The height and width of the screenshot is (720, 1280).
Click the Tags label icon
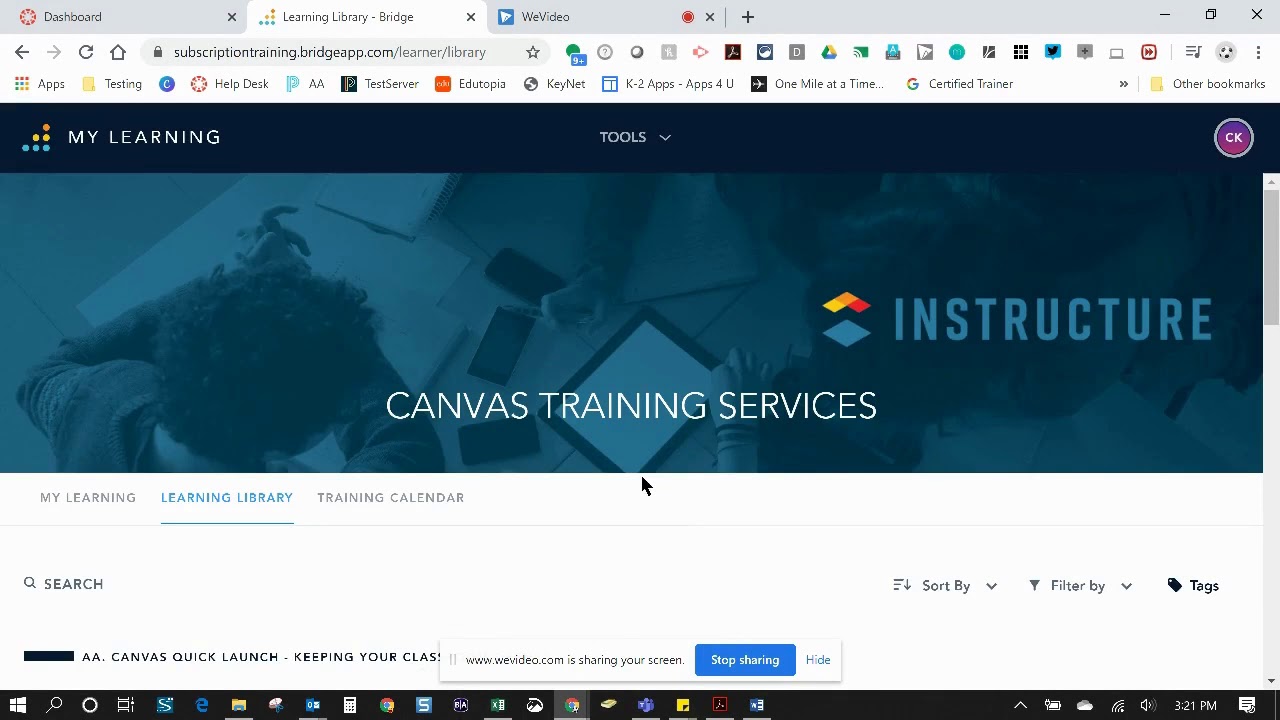pos(1175,585)
